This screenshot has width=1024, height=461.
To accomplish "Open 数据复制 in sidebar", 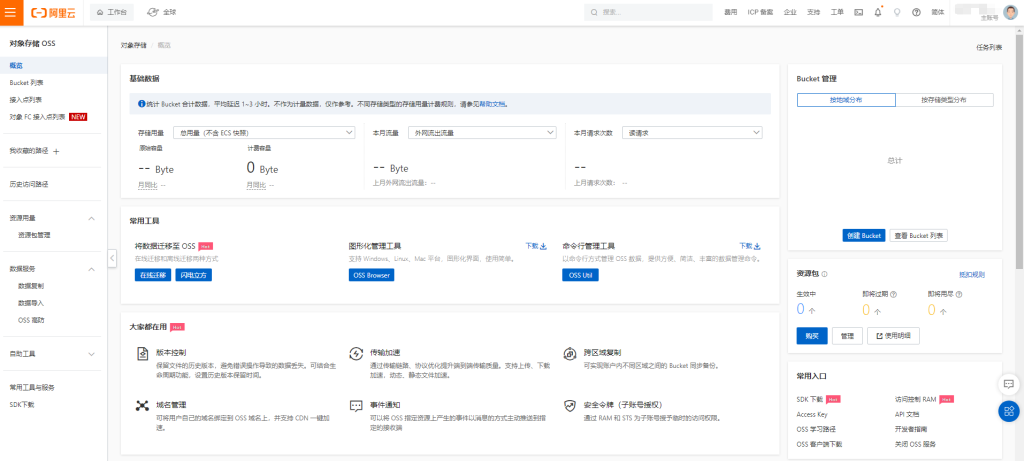I will coord(31,286).
